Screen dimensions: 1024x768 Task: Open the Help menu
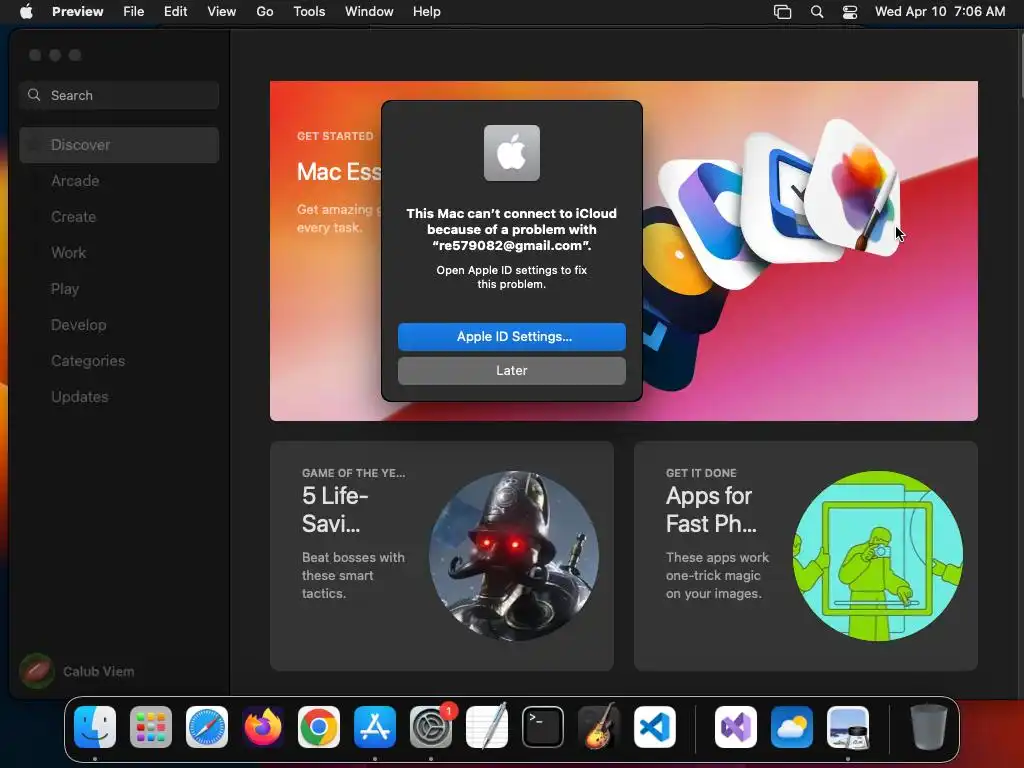426,11
